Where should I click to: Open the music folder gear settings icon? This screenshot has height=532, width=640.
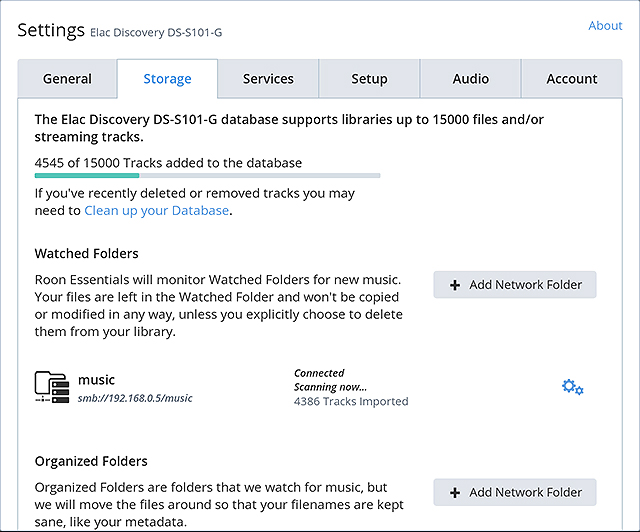pyautogui.click(x=572, y=387)
